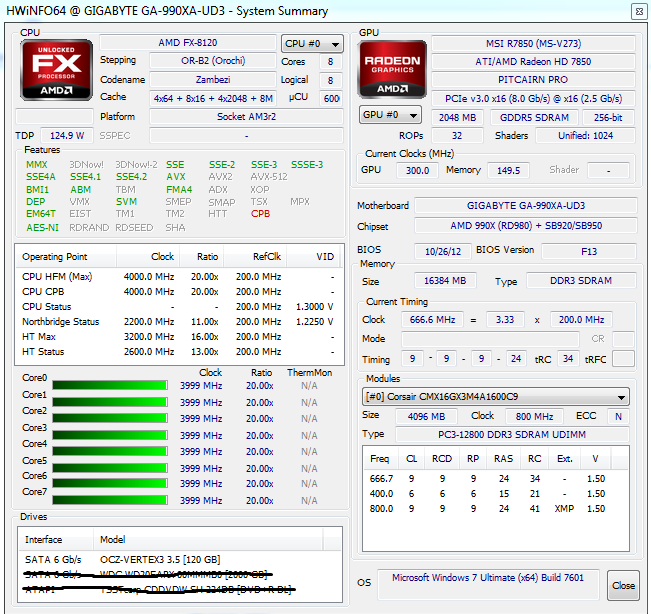Click the tRC value 34 field
The width and height of the screenshot is (651, 614).
click(568, 359)
